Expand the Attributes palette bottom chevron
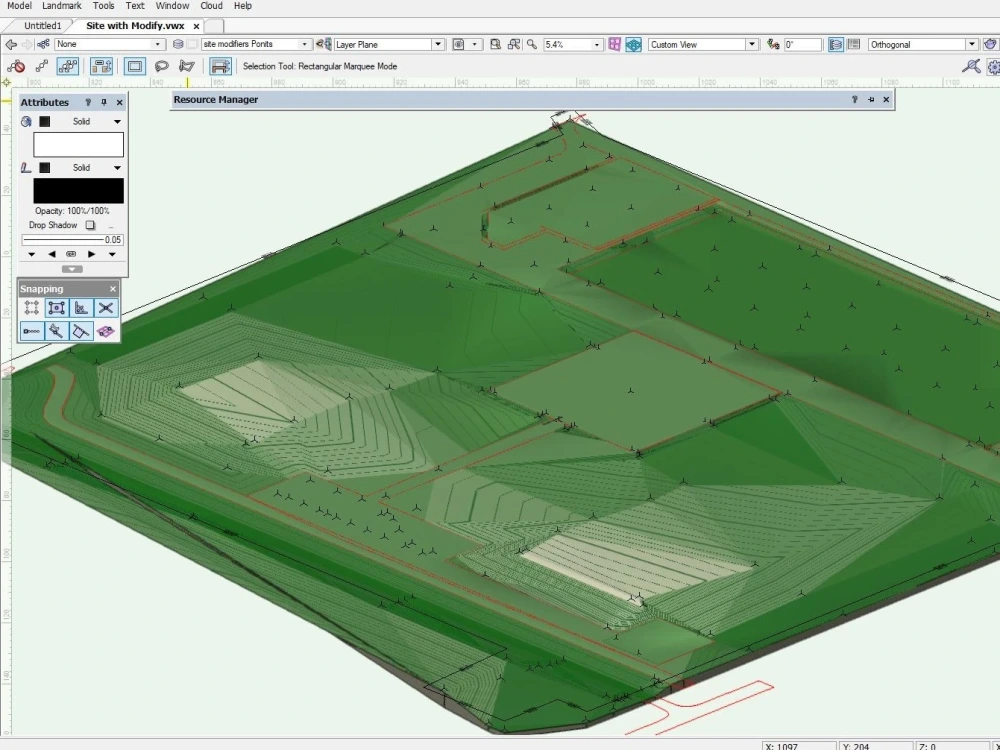1000x750 pixels. pos(72,269)
